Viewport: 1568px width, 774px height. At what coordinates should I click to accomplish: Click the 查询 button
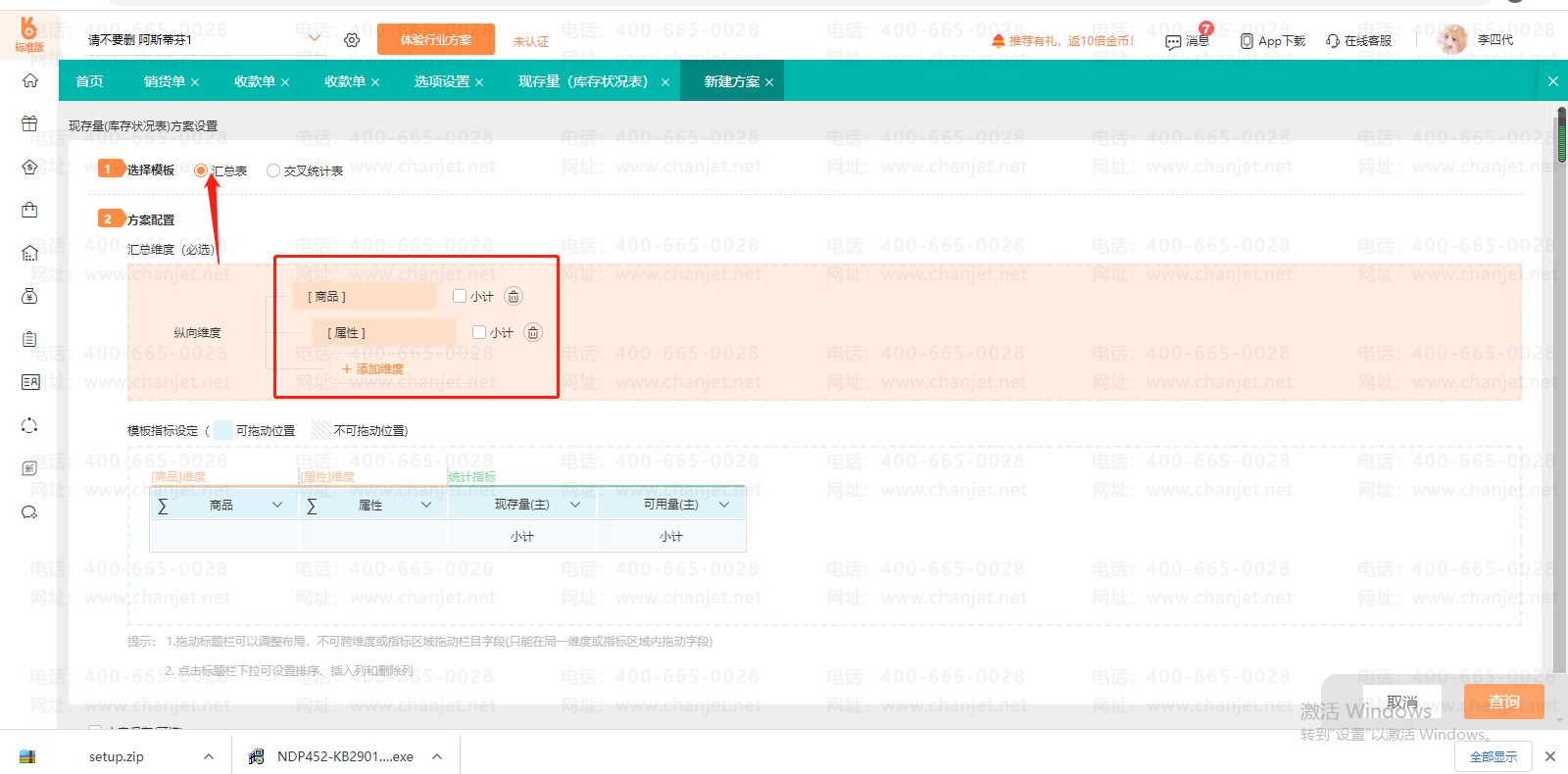[1504, 701]
